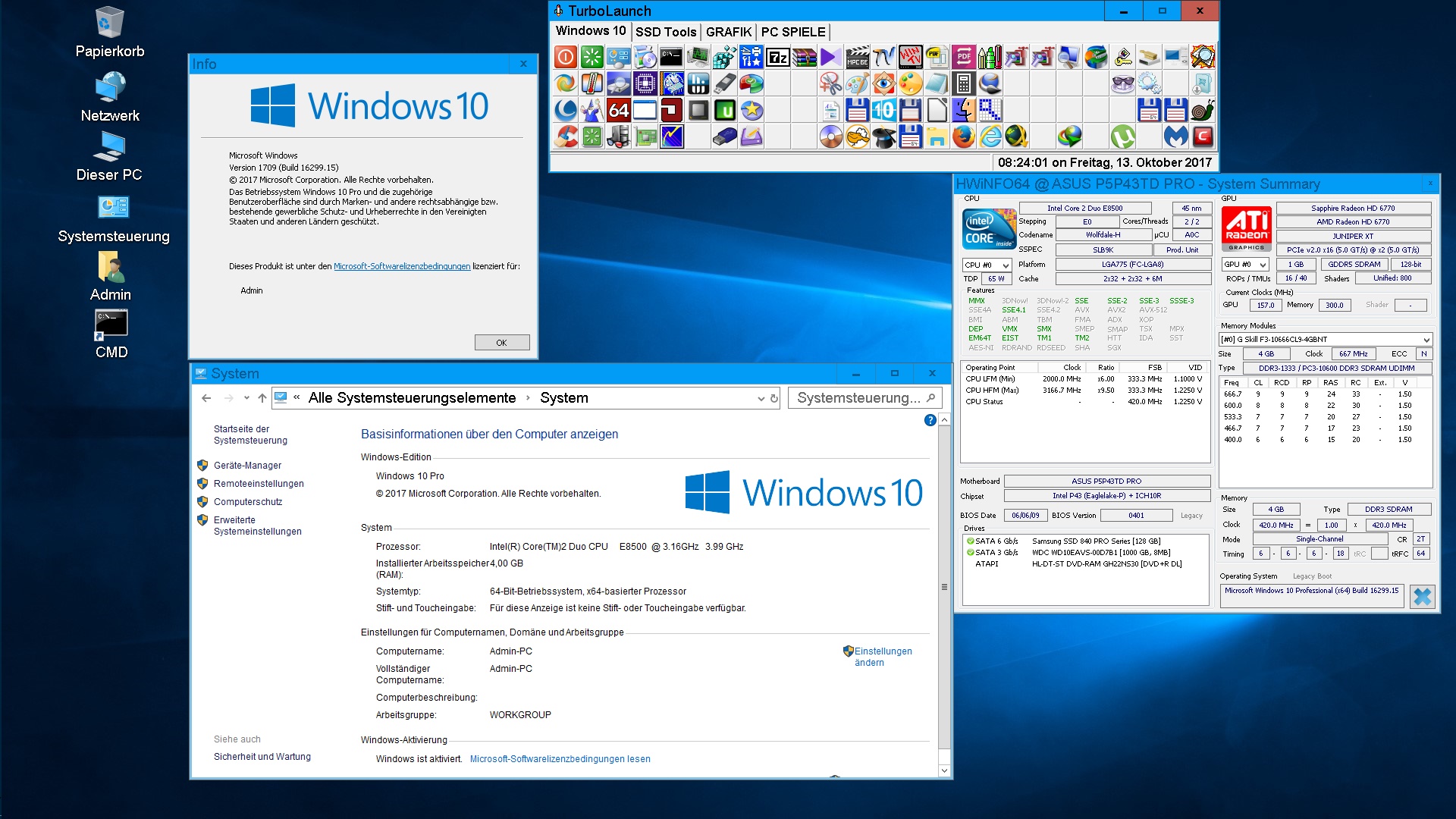Start the MPC BE media player icon
Image resolution: width=1456 pixels, height=819 pixels.
[858, 57]
